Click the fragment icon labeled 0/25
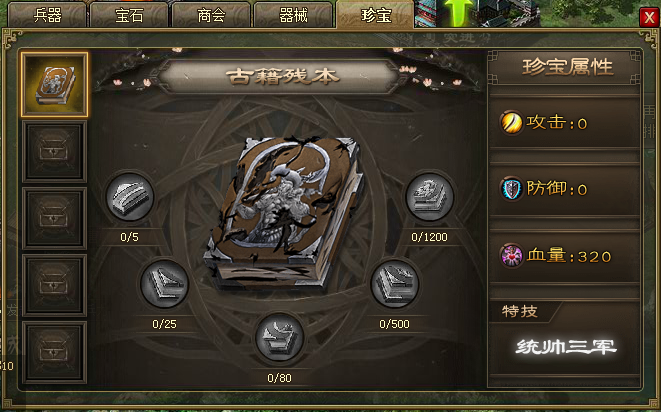 click(164, 284)
